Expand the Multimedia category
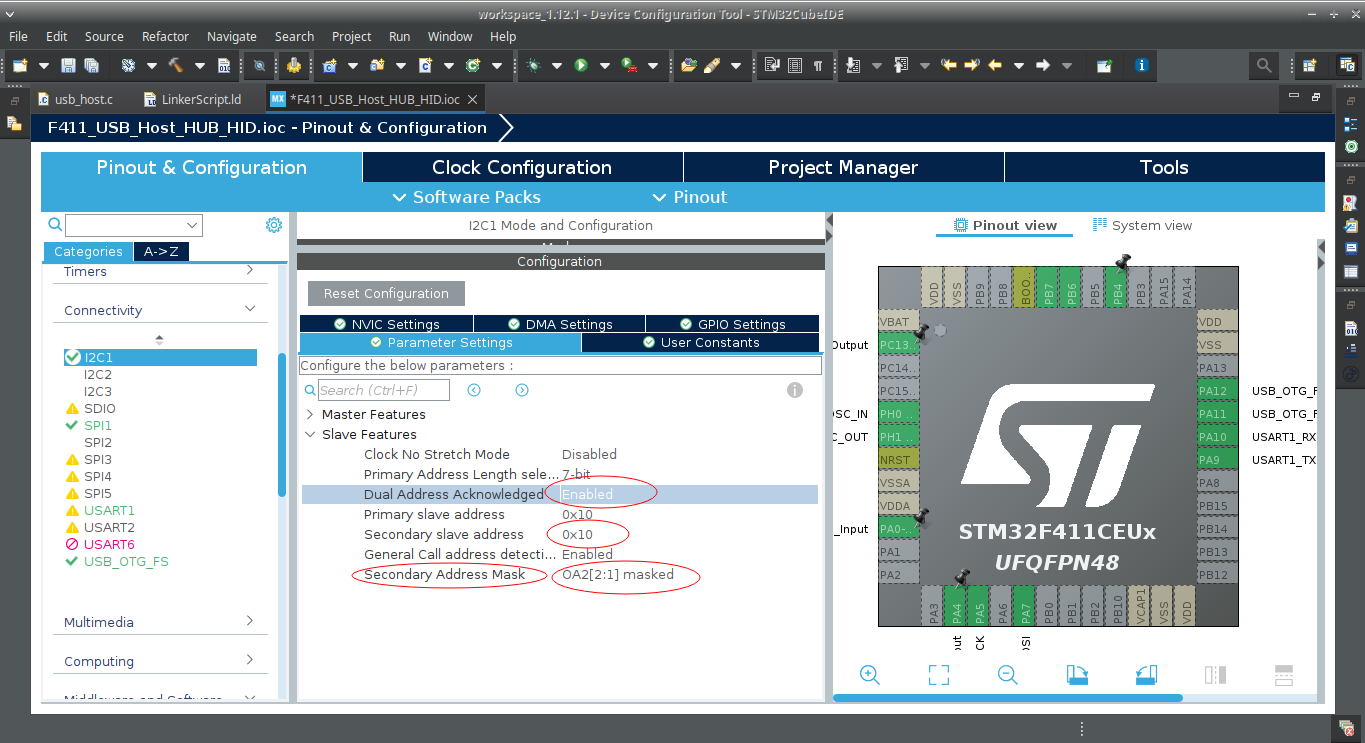 pyautogui.click(x=250, y=621)
